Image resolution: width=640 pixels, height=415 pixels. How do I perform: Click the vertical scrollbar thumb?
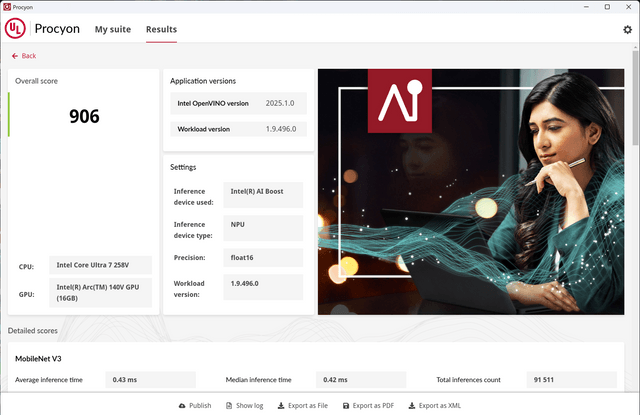(x=636, y=97)
